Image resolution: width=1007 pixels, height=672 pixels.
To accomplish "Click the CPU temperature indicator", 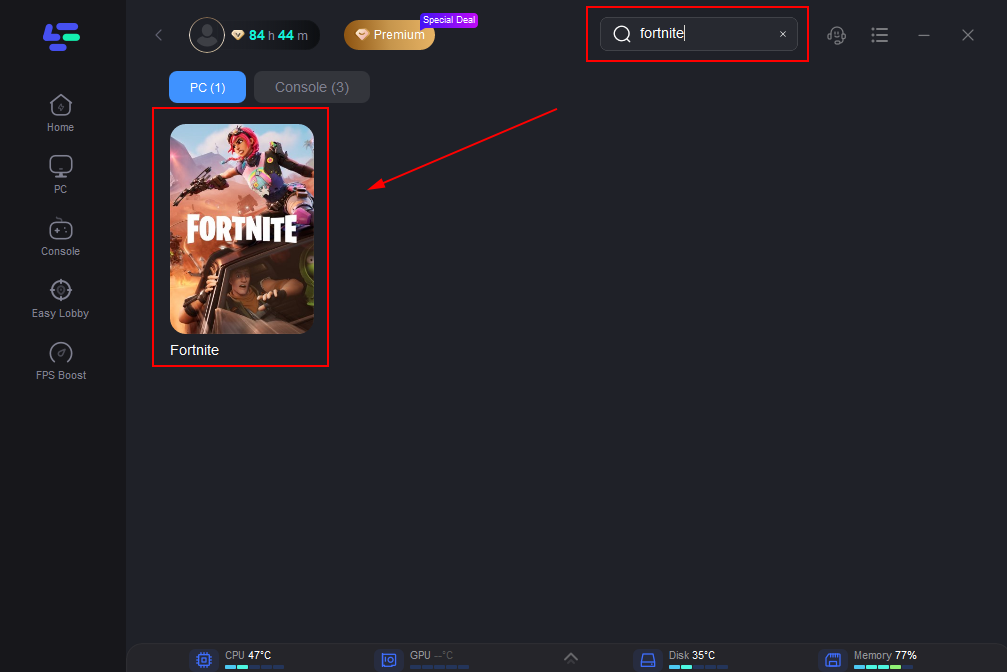I will [238, 658].
